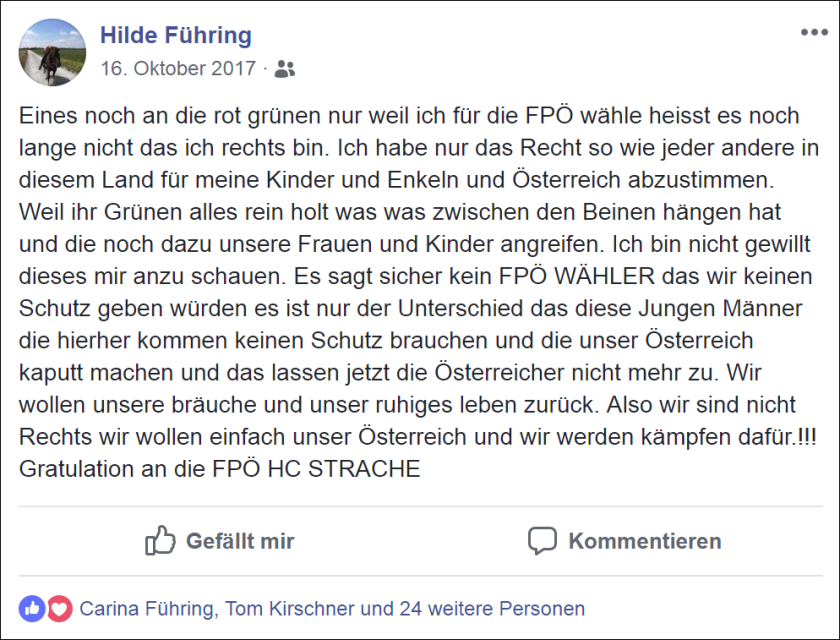Visit Carina Führing's profile

point(146,608)
